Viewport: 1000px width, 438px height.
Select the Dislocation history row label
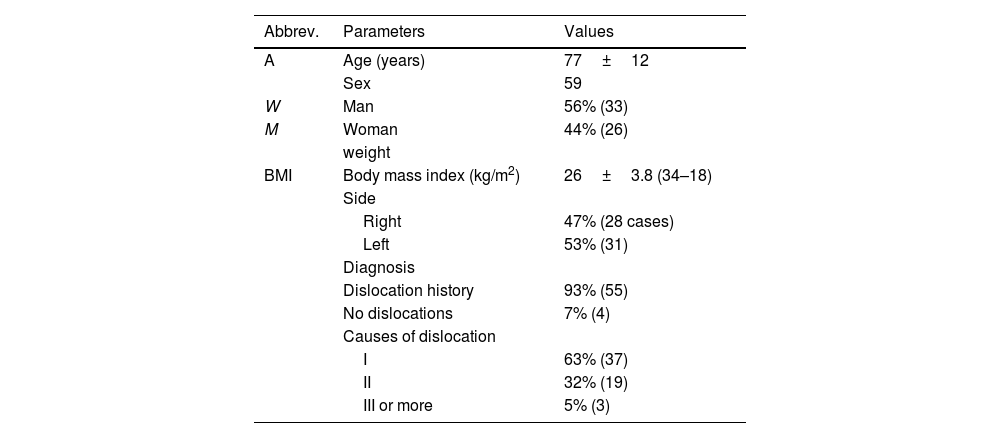[408, 291]
